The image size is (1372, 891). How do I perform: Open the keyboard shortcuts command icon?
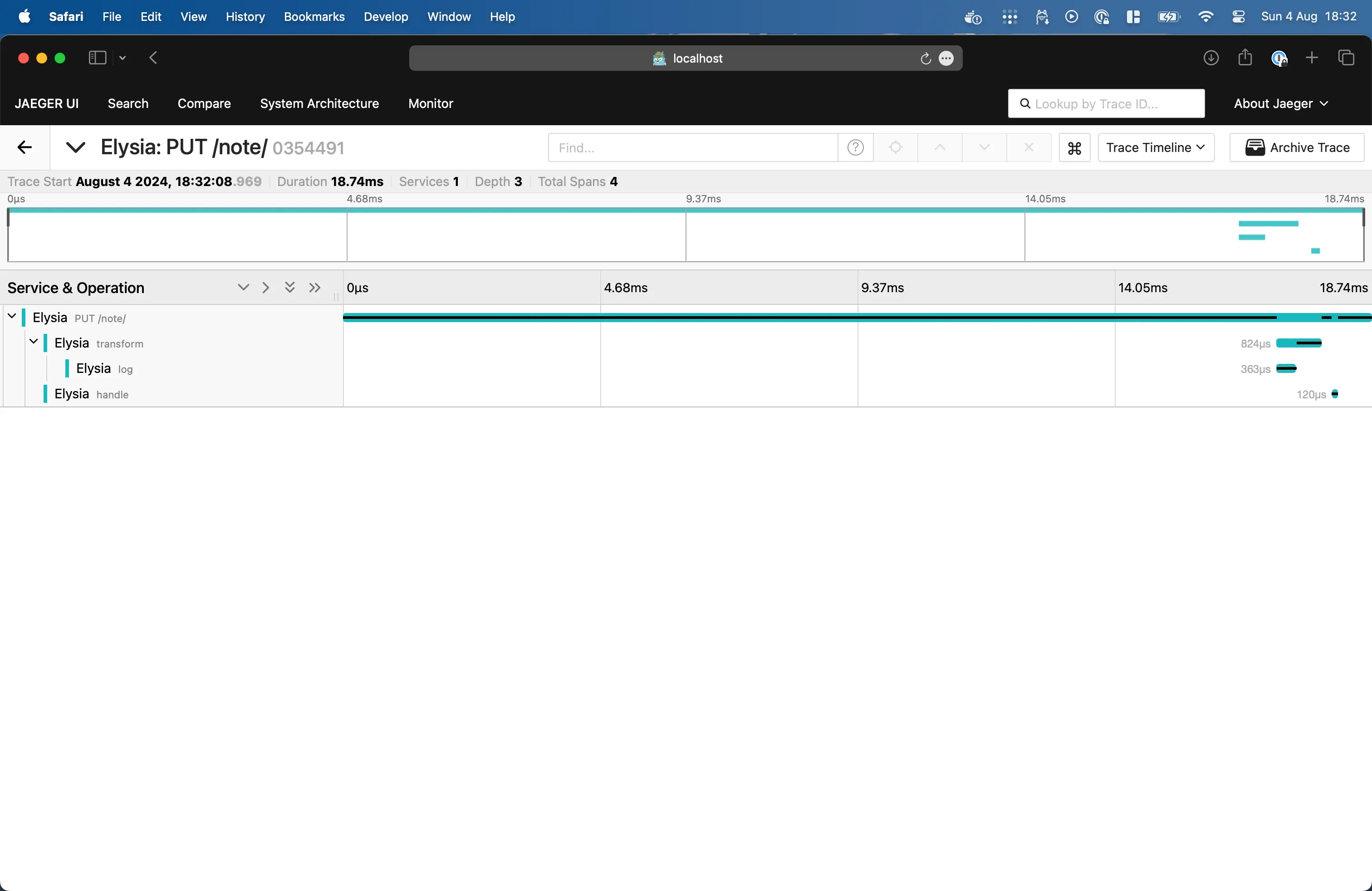[x=1074, y=148]
